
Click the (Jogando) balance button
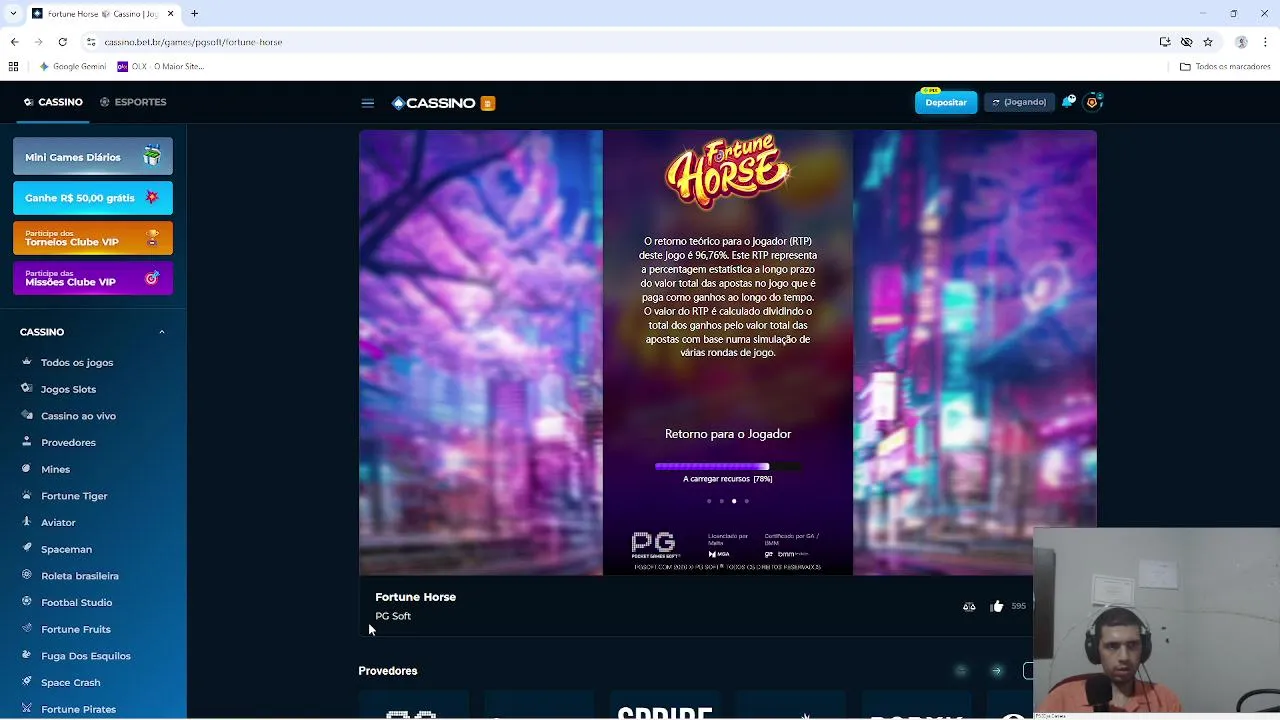(1019, 102)
